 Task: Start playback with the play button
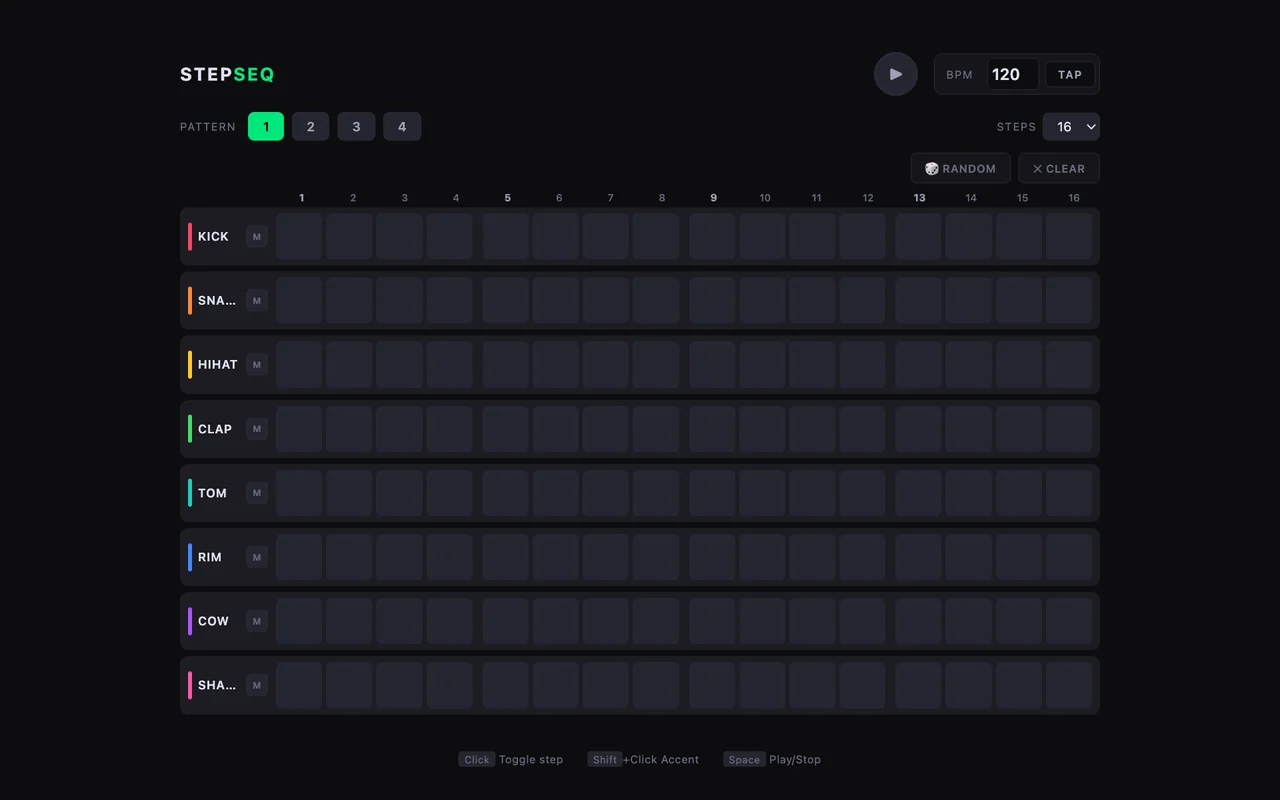[896, 74]
